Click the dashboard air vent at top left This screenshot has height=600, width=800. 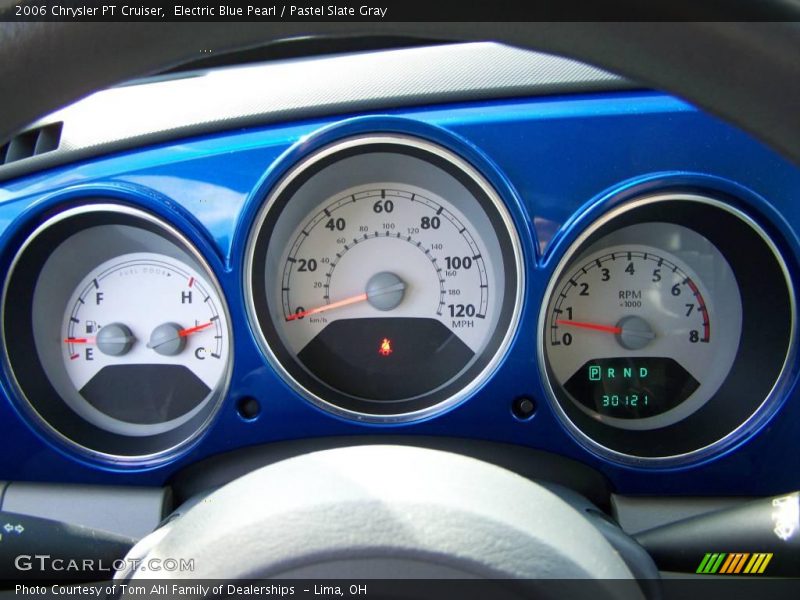[32, 143]
